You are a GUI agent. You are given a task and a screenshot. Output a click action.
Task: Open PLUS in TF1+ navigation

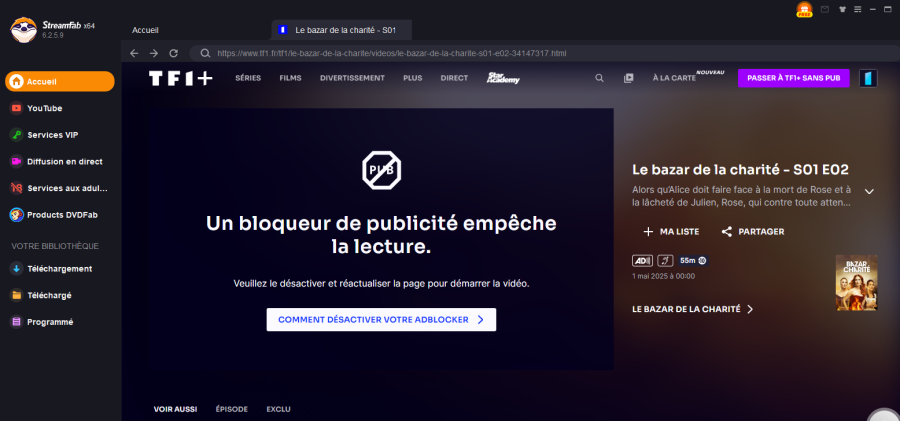413,78
